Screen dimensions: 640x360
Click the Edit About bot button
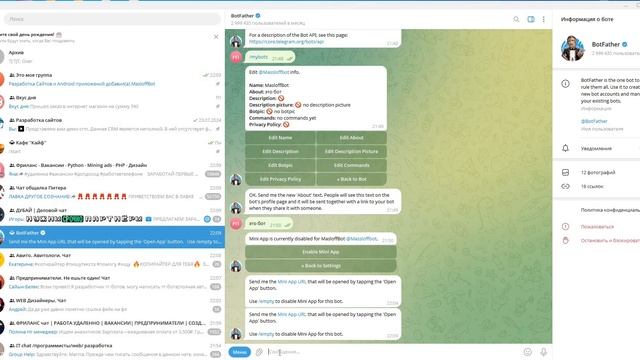351,138
